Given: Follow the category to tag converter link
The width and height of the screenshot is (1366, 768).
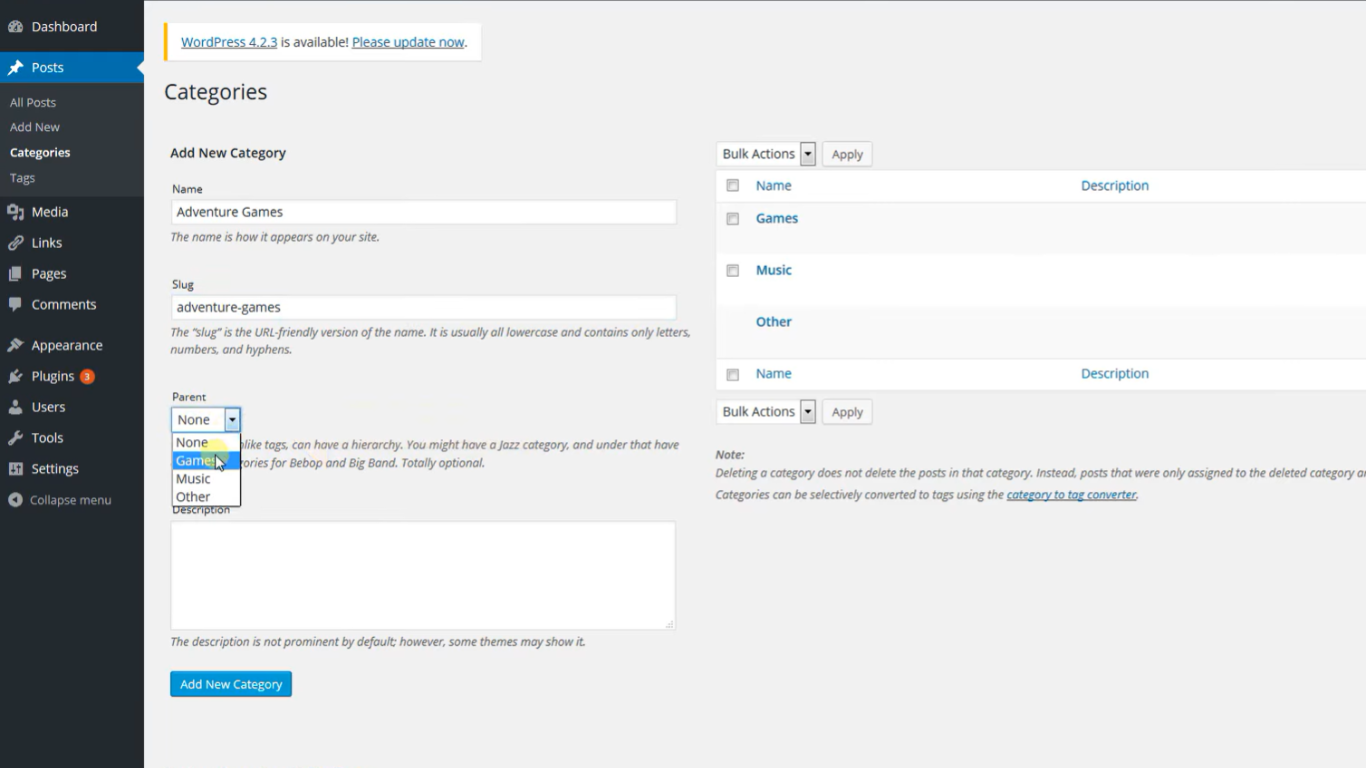Looking at the screenshot, I should coord(1071,495).
